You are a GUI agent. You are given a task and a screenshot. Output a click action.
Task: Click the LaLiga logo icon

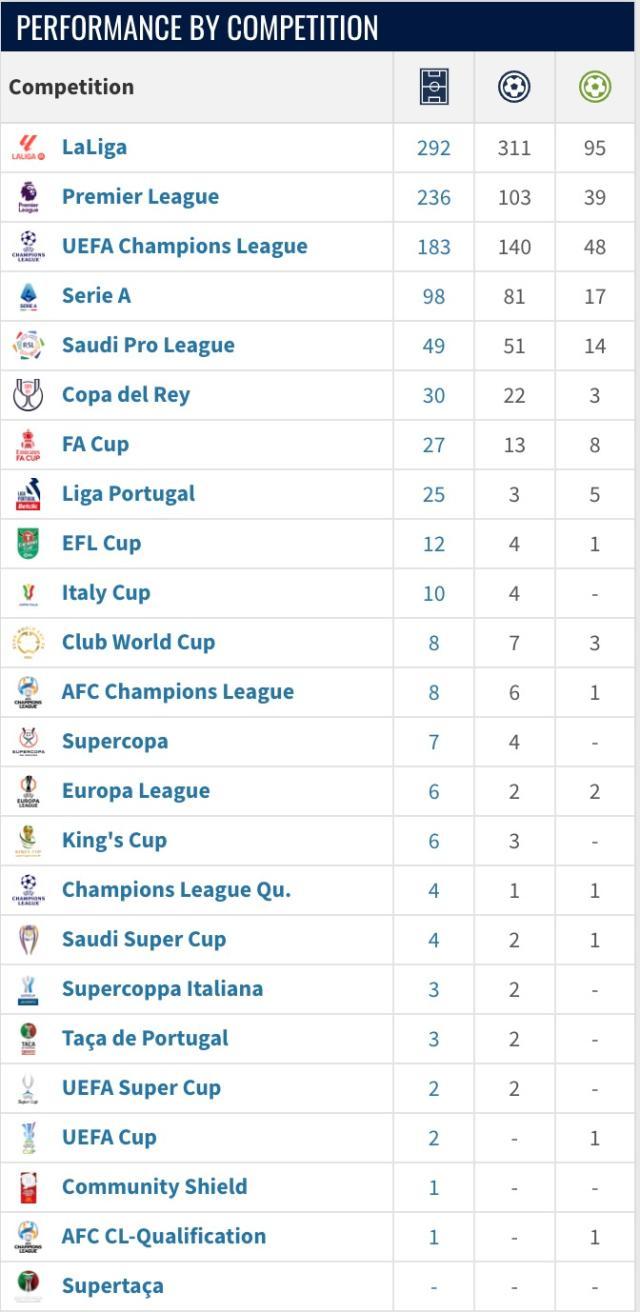pyautogui.click(x=28, y=148)
